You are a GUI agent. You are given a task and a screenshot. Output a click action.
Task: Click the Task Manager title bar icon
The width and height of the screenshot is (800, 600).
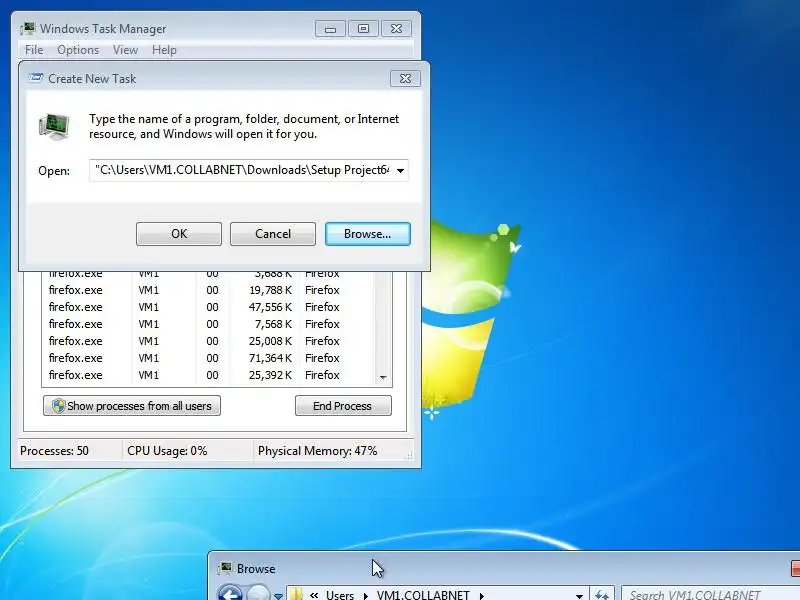pos(29,29)
